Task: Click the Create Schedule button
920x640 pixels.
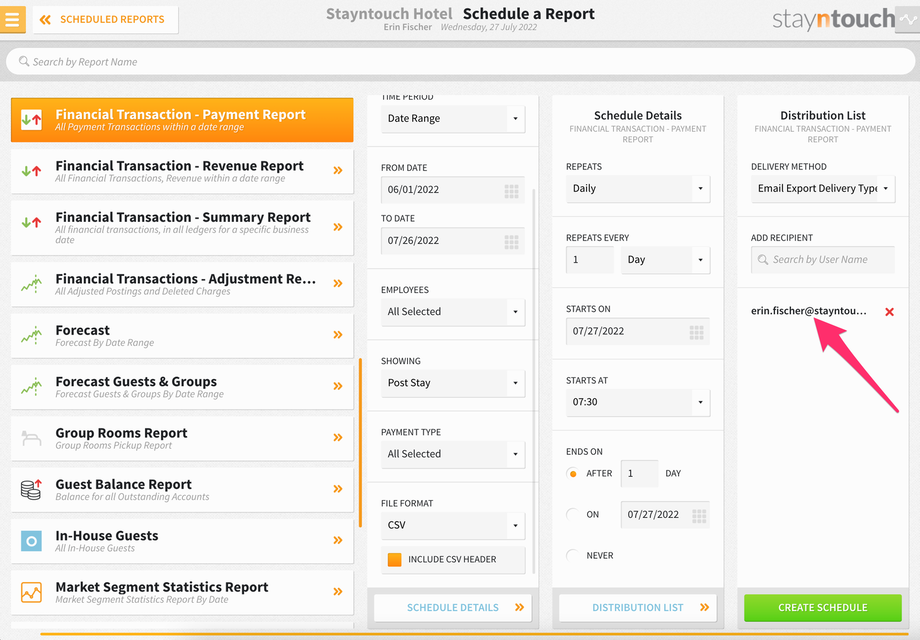Action: 823,608
